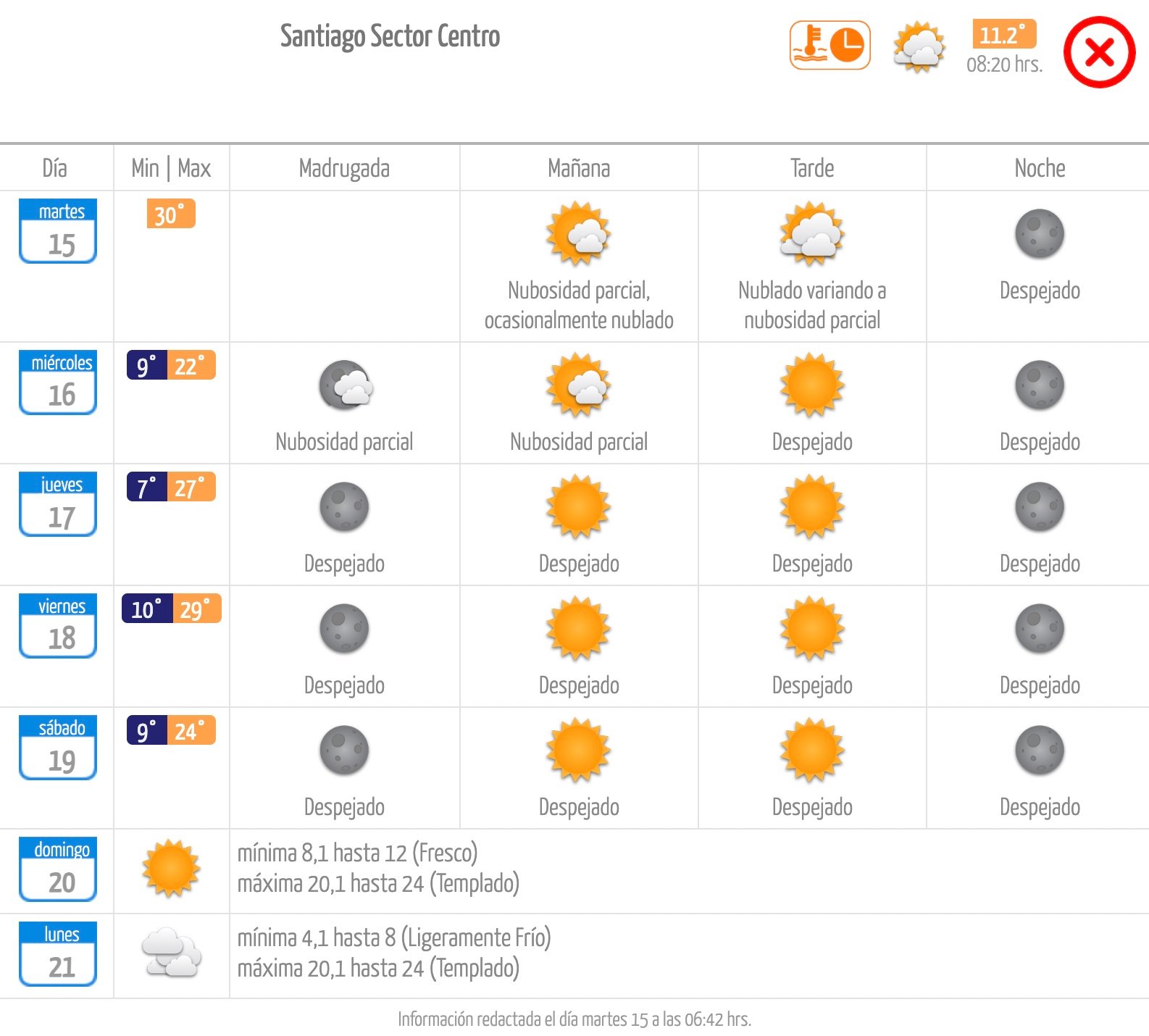Open the water temperature clock icon
This screenshot has height=1036, width=1149.
tap(830, 46)
